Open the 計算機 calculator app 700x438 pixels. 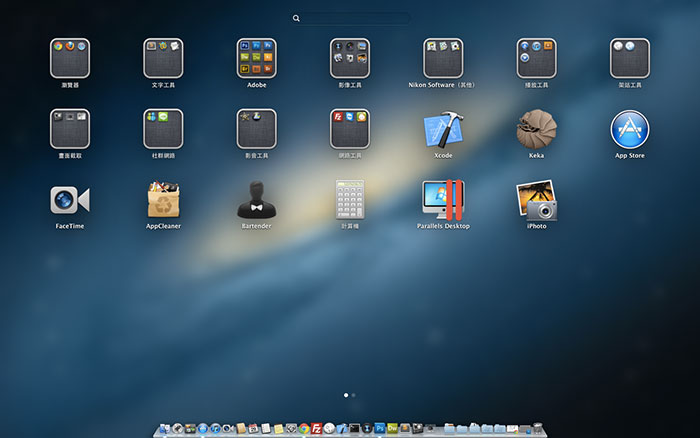(350, 200)
